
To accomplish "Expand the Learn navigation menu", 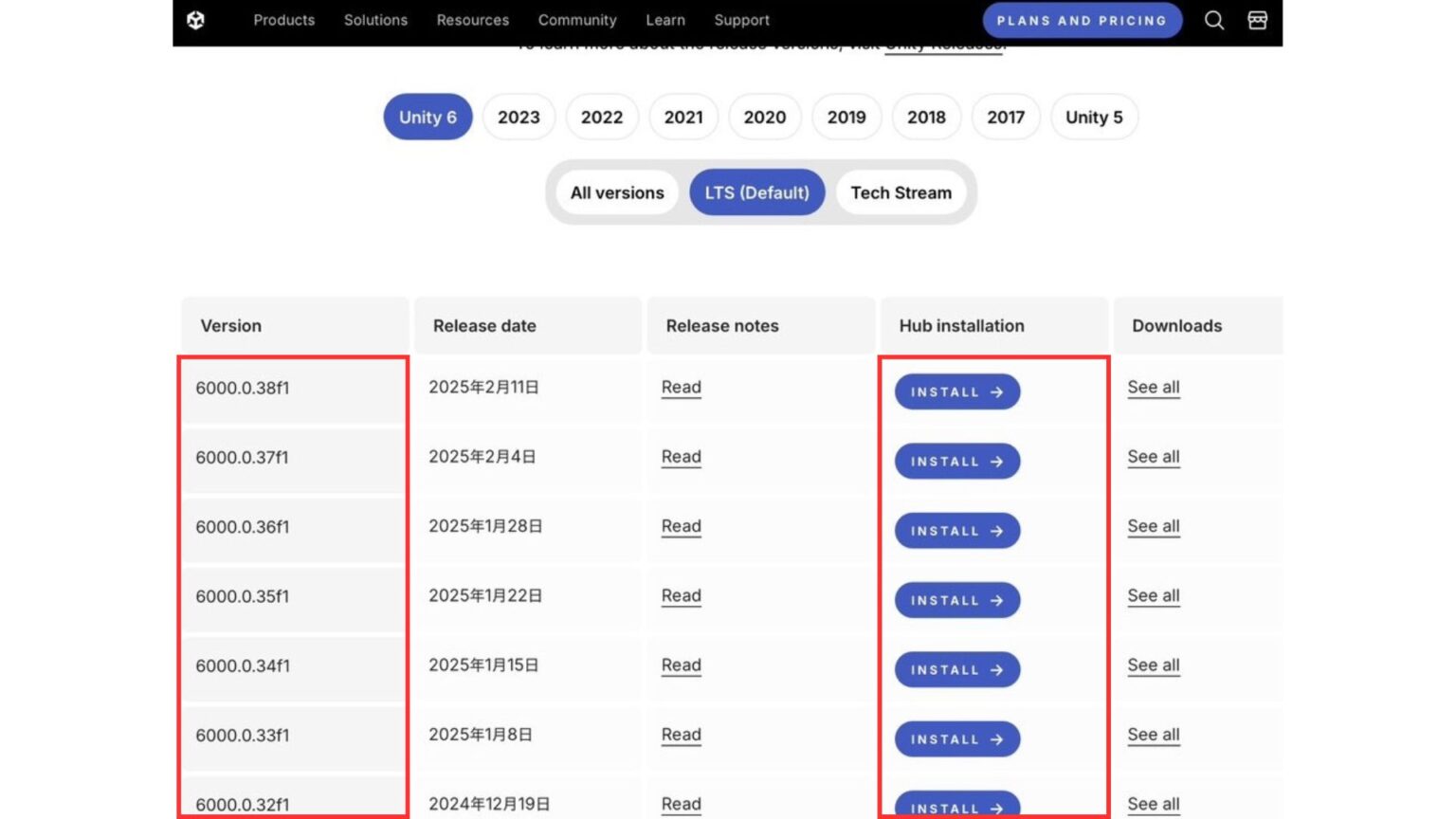I will click(x=664, y=20).
